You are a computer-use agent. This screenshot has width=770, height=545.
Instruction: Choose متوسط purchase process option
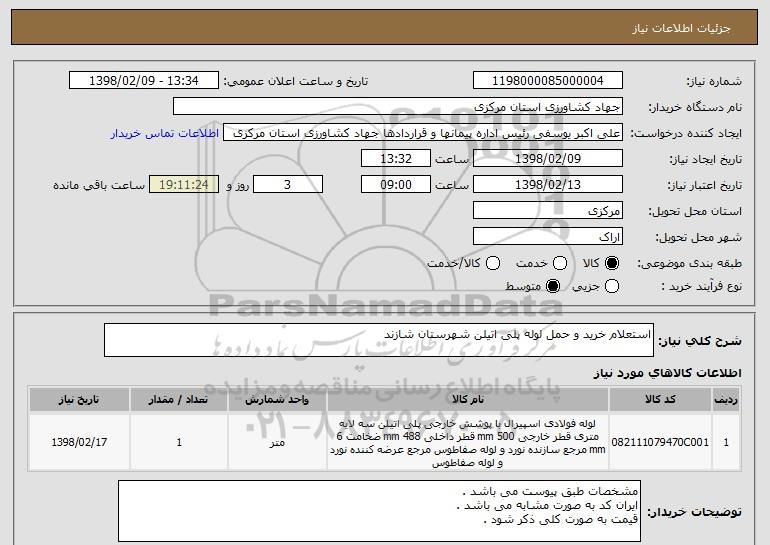(553, 286)
